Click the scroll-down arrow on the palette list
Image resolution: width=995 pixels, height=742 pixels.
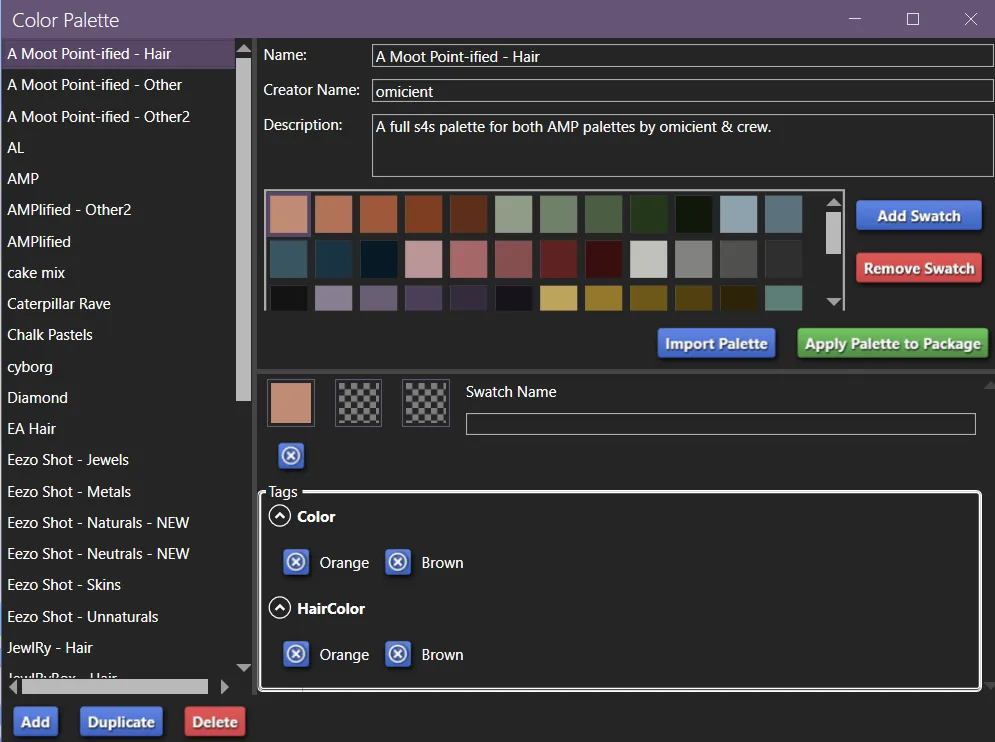click(x=243, y=668)
